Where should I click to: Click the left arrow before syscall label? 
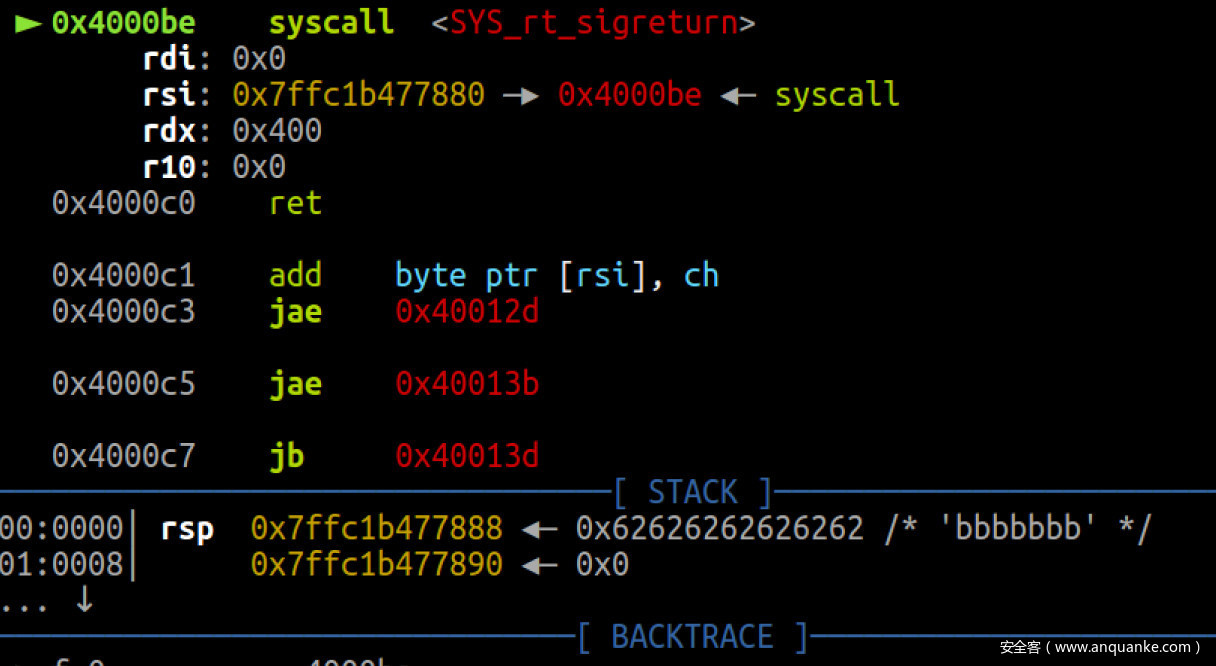pyautogui.click(x=738, y=96)
